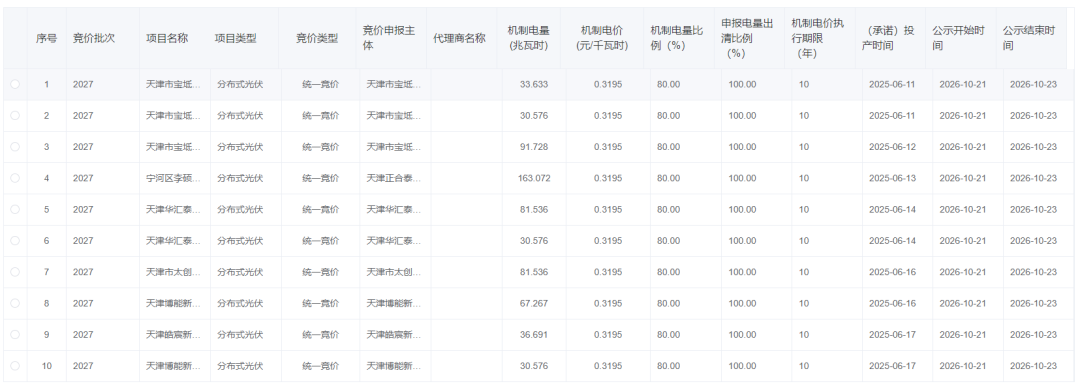Click bidder 天津正合泰… in row 4
The width and height of the screenshot is (1080, 386).
point(393,178)
